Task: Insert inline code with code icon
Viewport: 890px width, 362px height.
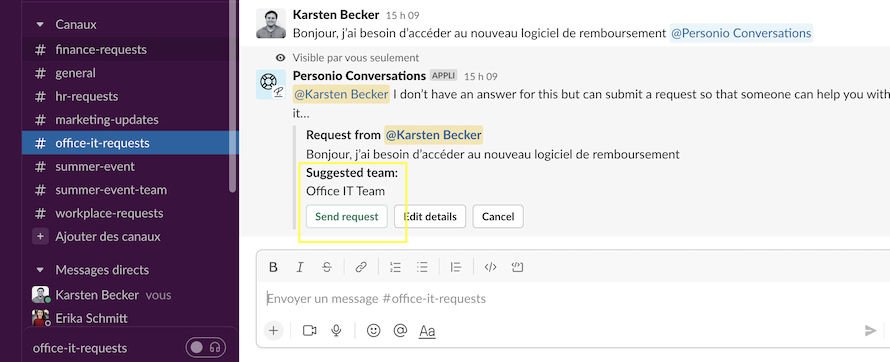Action: click(490, 267)
